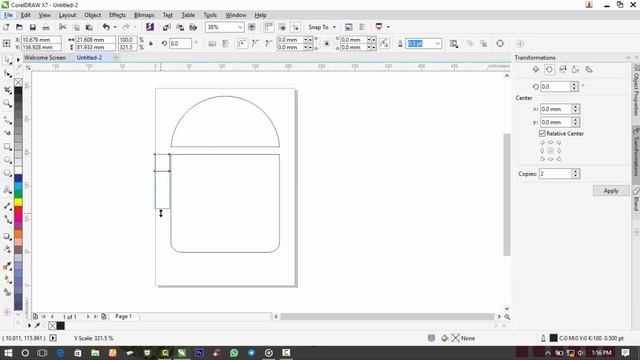The height and width of the screenshot is (360, 640).
Task: Click the Print toolbar icon
Action: click(x=46, y=27)
